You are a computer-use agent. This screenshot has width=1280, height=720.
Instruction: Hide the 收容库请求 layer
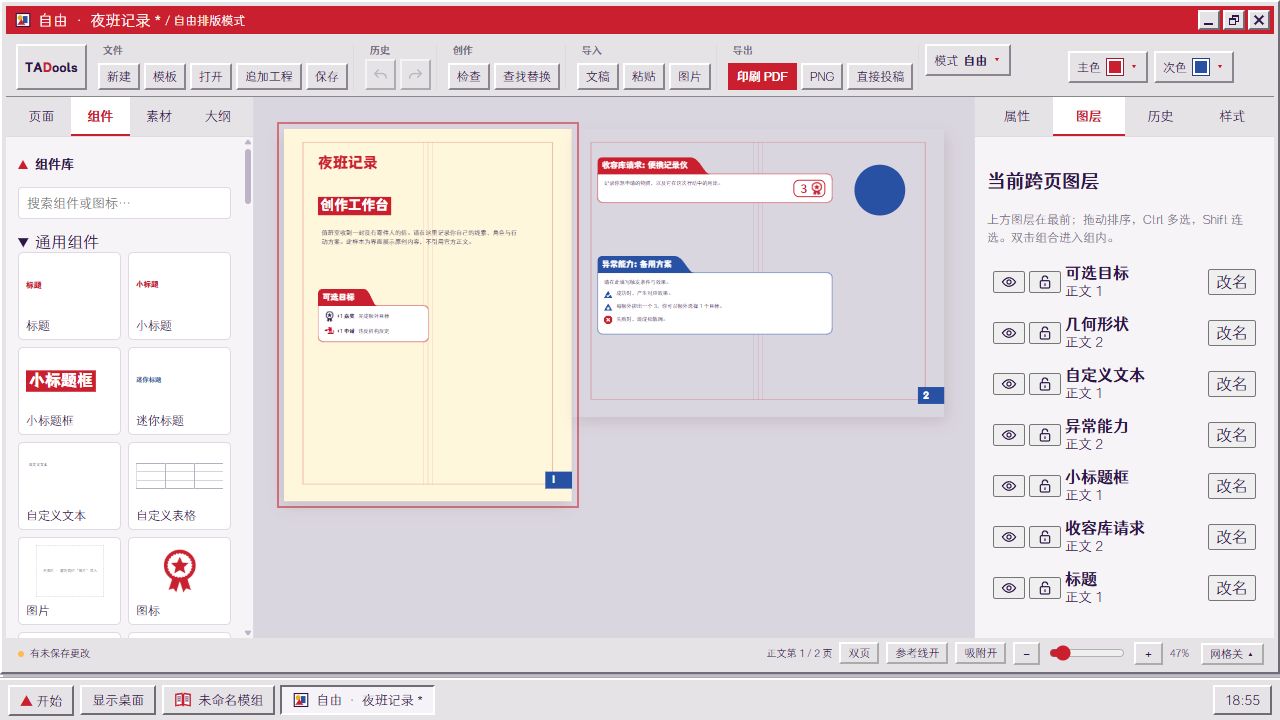point(1009,537)
